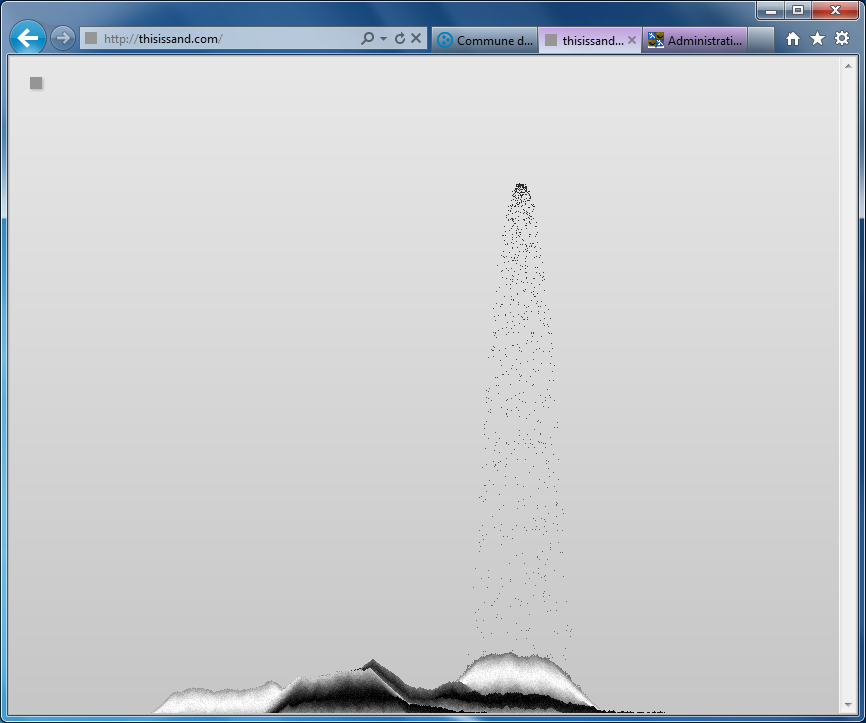Click the Administrati tab crest icon
This screenshot has width=866, height=723.
pyautogui.click(x=656, y=40)
